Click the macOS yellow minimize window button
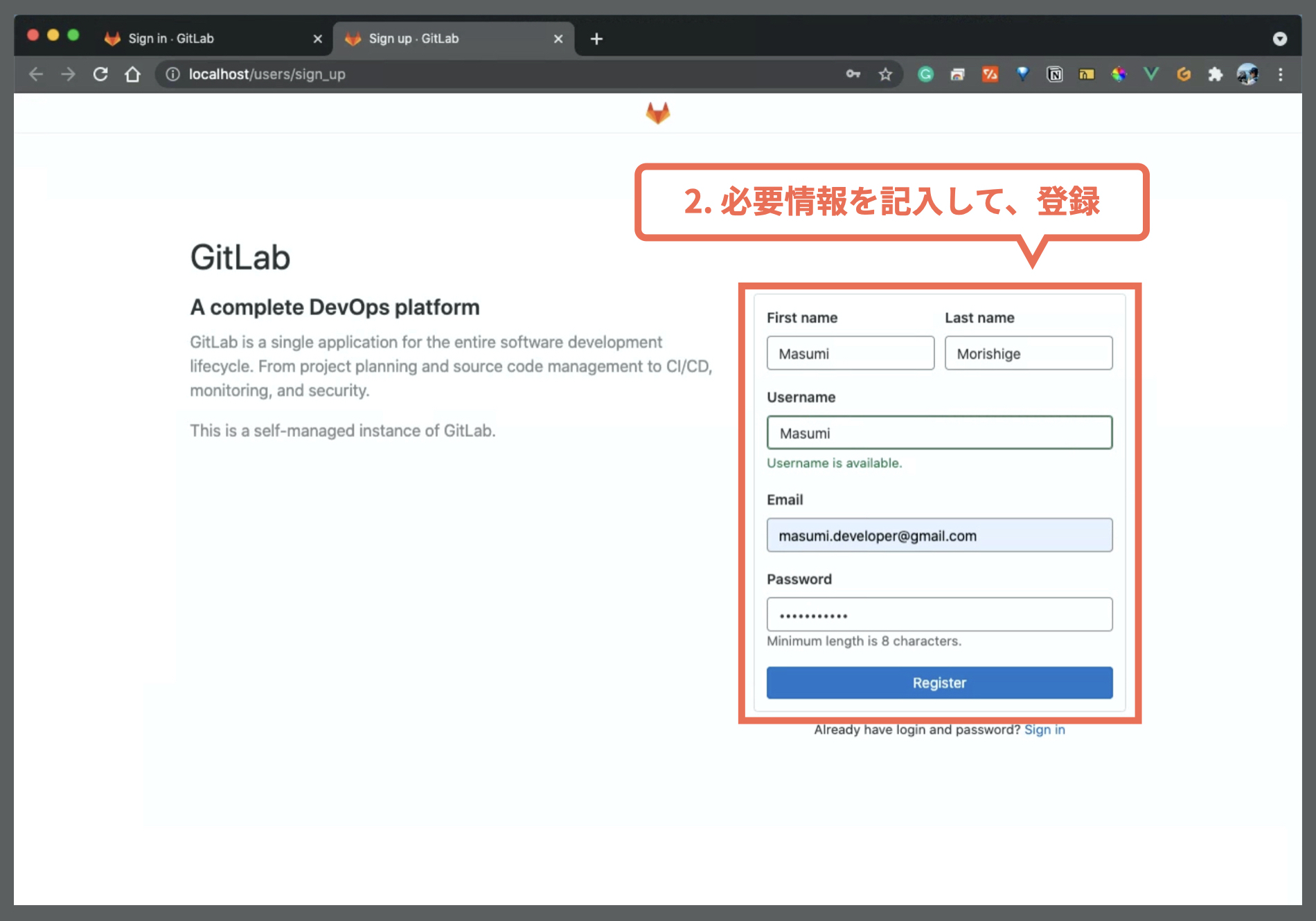This screenshot has width=1316, height=921. pyautogui.click(x=53, y=35)
